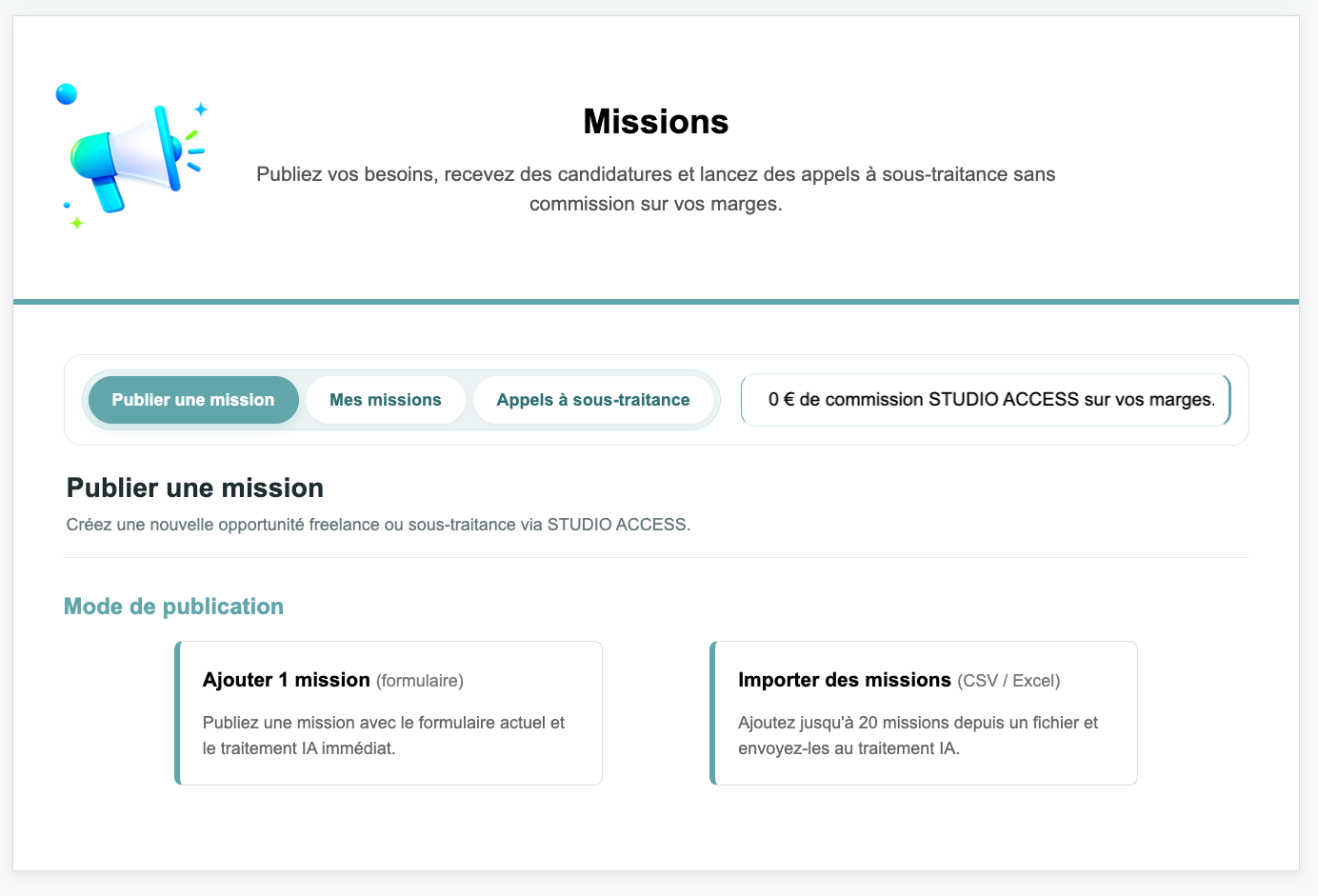
Task: Click the Publiez une mission avec le formulaire text
Action: tap(384, 735)
